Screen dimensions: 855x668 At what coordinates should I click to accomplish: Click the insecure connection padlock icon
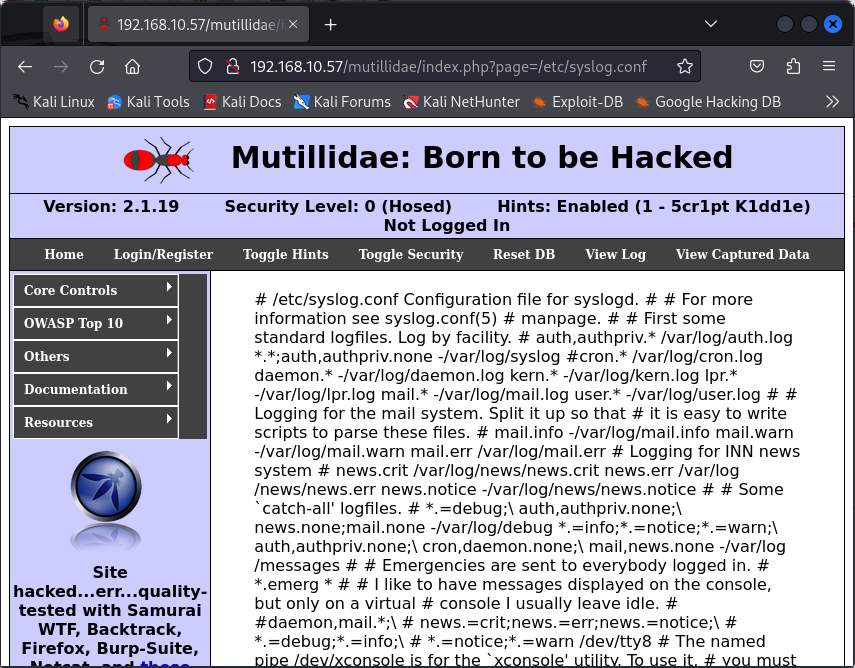[233, 67]
